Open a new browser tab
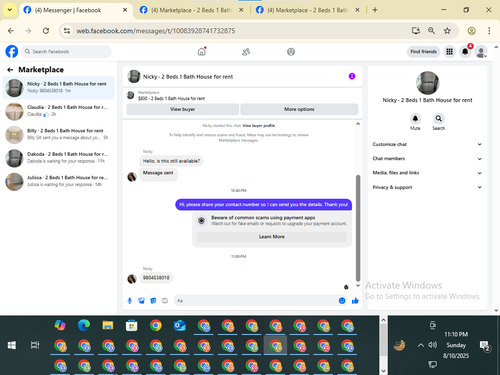This screenshot has width=500, height=375. [375, 10]
